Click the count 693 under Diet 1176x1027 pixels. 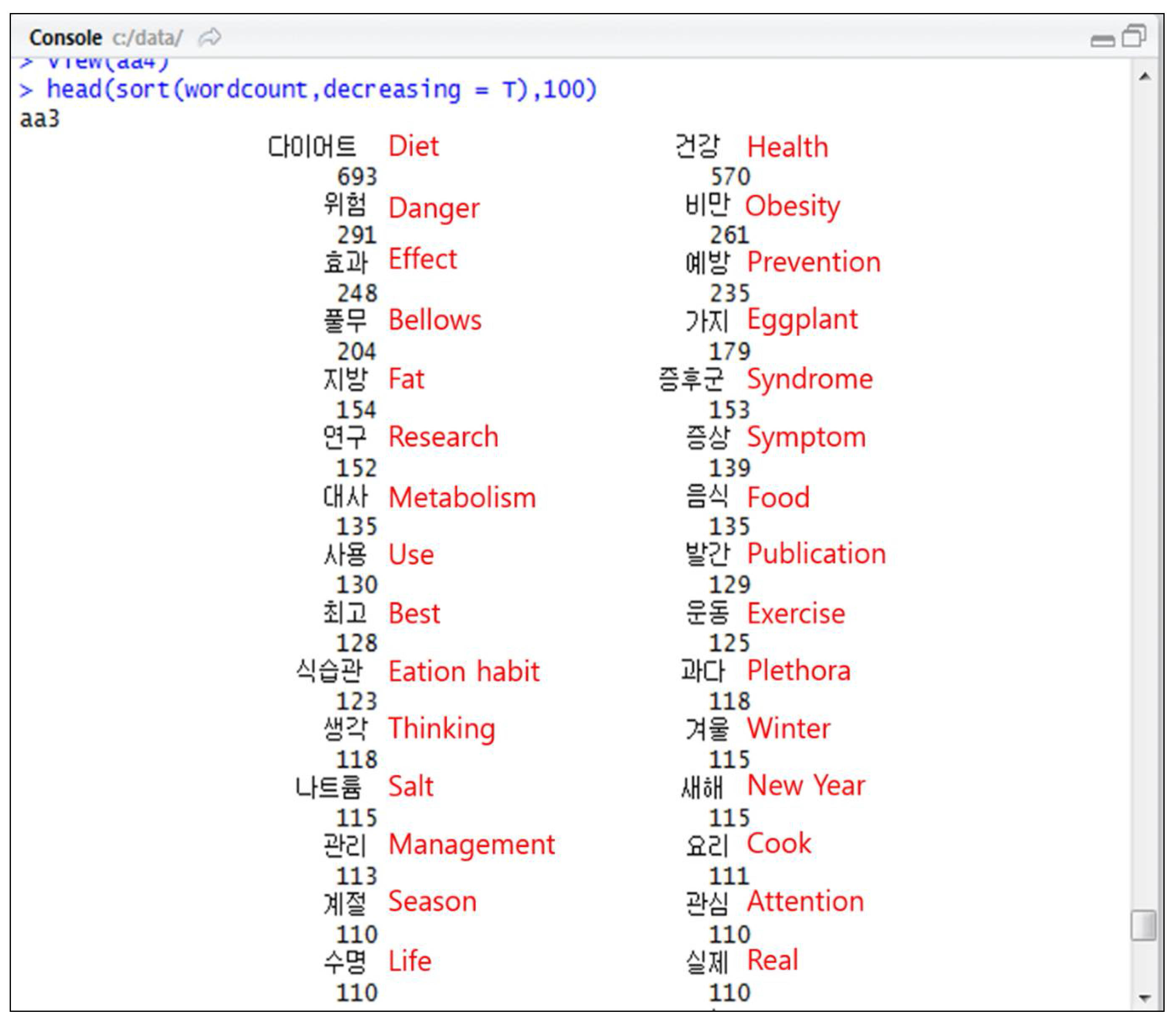[357, 176]
